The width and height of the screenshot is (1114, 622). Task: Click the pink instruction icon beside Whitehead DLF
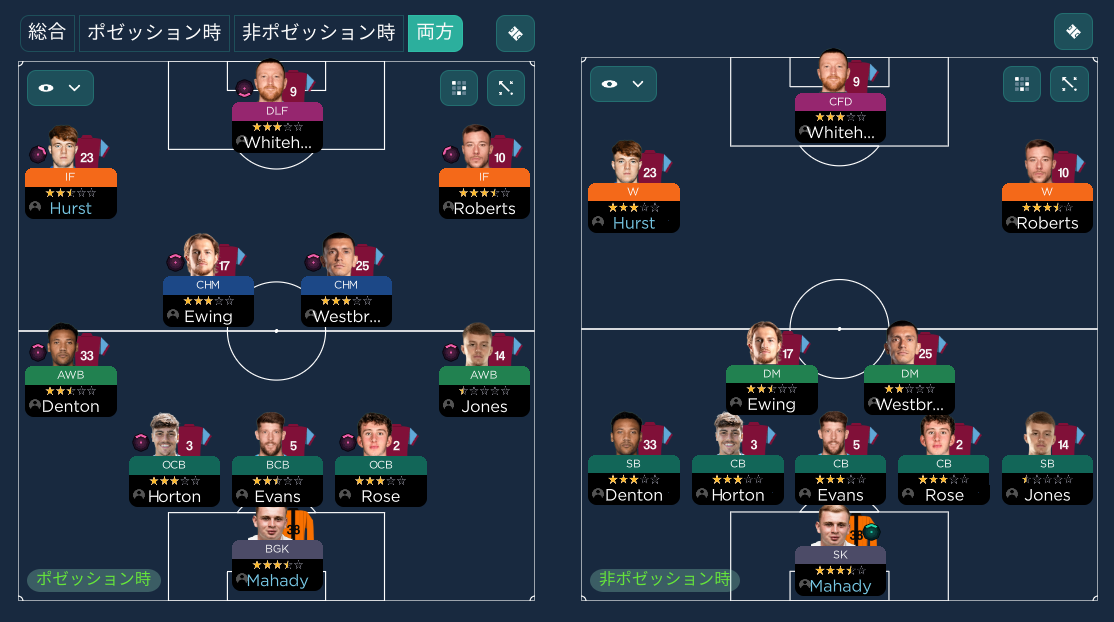pos(244,89)
